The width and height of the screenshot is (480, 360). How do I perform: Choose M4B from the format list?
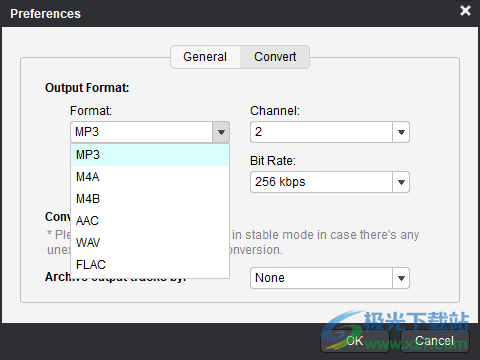pyautogui.click(x=150, y=199)
